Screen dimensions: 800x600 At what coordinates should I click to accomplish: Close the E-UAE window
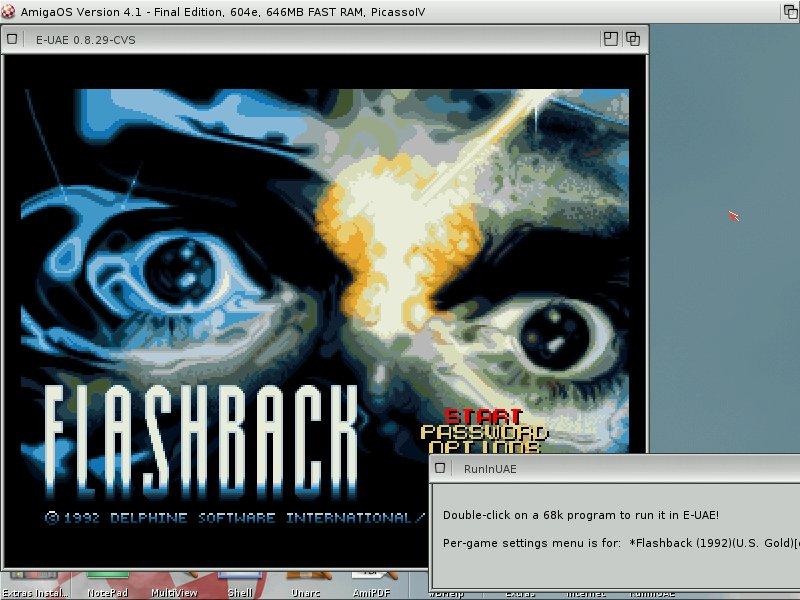coord(12,39)
